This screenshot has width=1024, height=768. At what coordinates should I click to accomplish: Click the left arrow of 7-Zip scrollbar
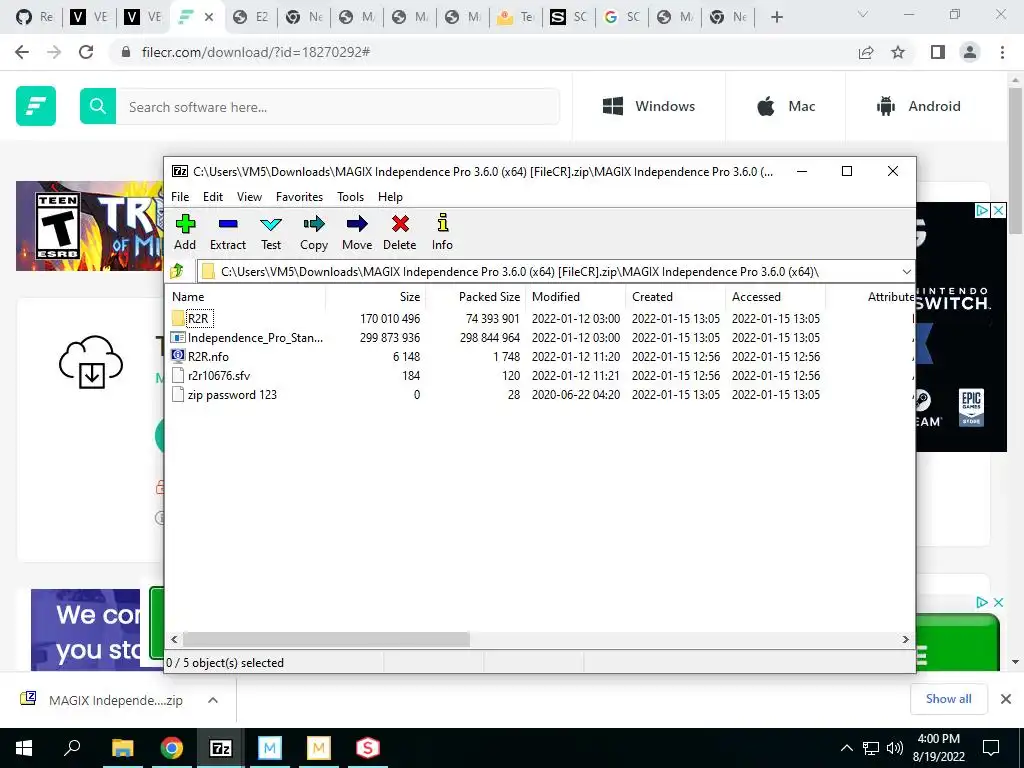174,639
